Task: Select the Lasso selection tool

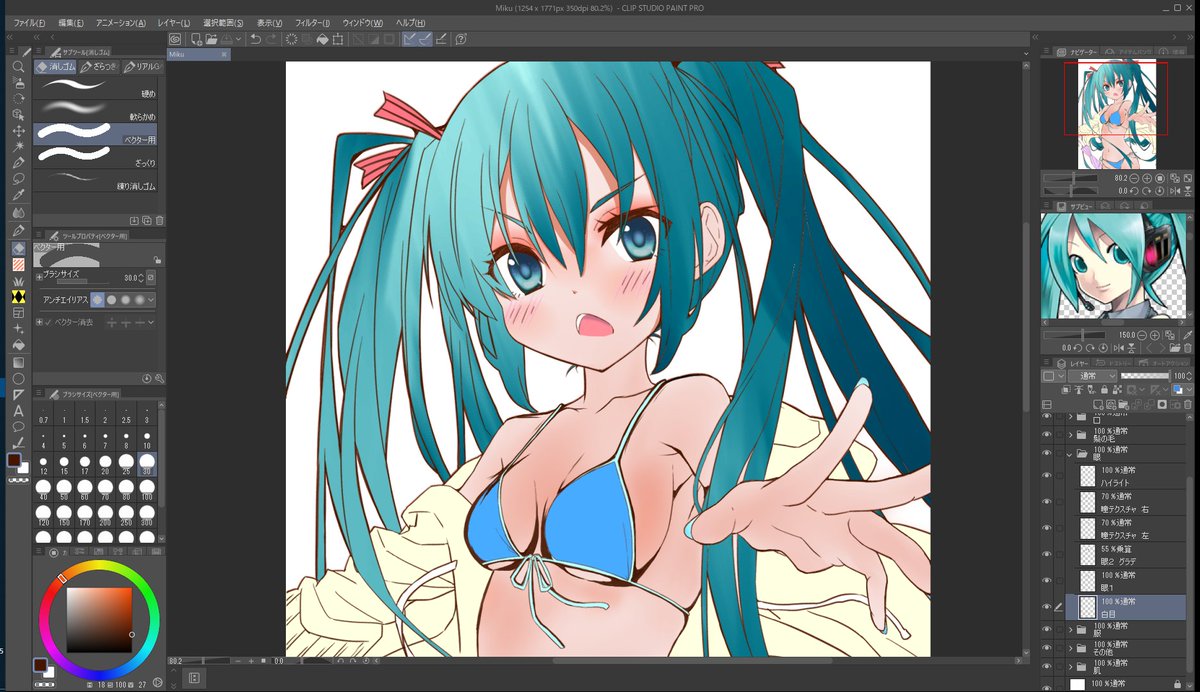Action: (18, 179)
